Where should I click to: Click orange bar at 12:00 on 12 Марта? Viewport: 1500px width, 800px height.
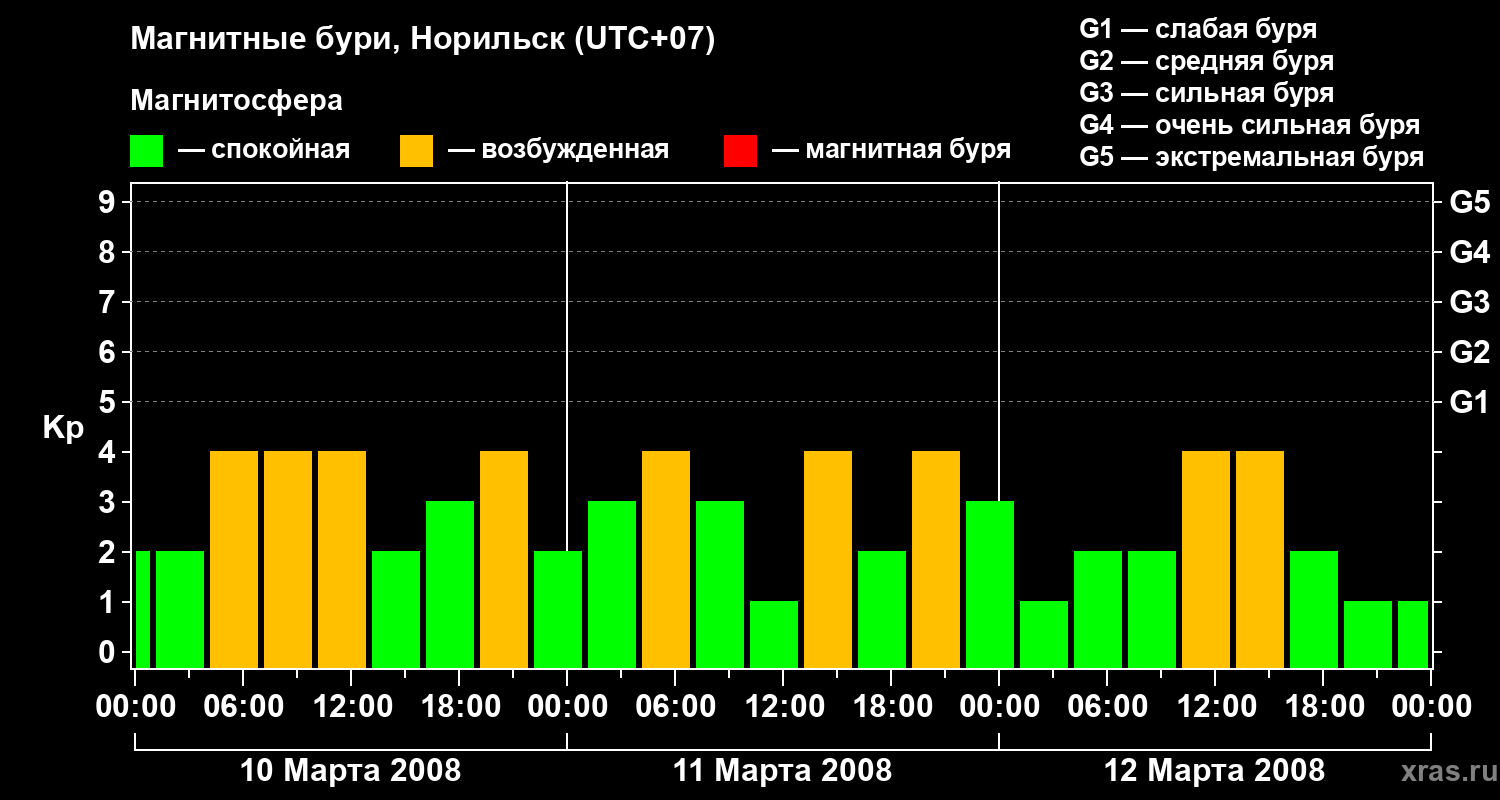click(1206, 559)
